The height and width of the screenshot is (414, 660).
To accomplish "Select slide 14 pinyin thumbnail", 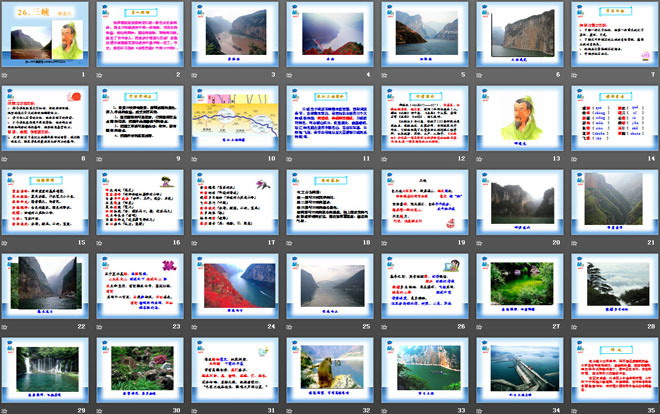I will pyautogui.click(x=615, y=118).
